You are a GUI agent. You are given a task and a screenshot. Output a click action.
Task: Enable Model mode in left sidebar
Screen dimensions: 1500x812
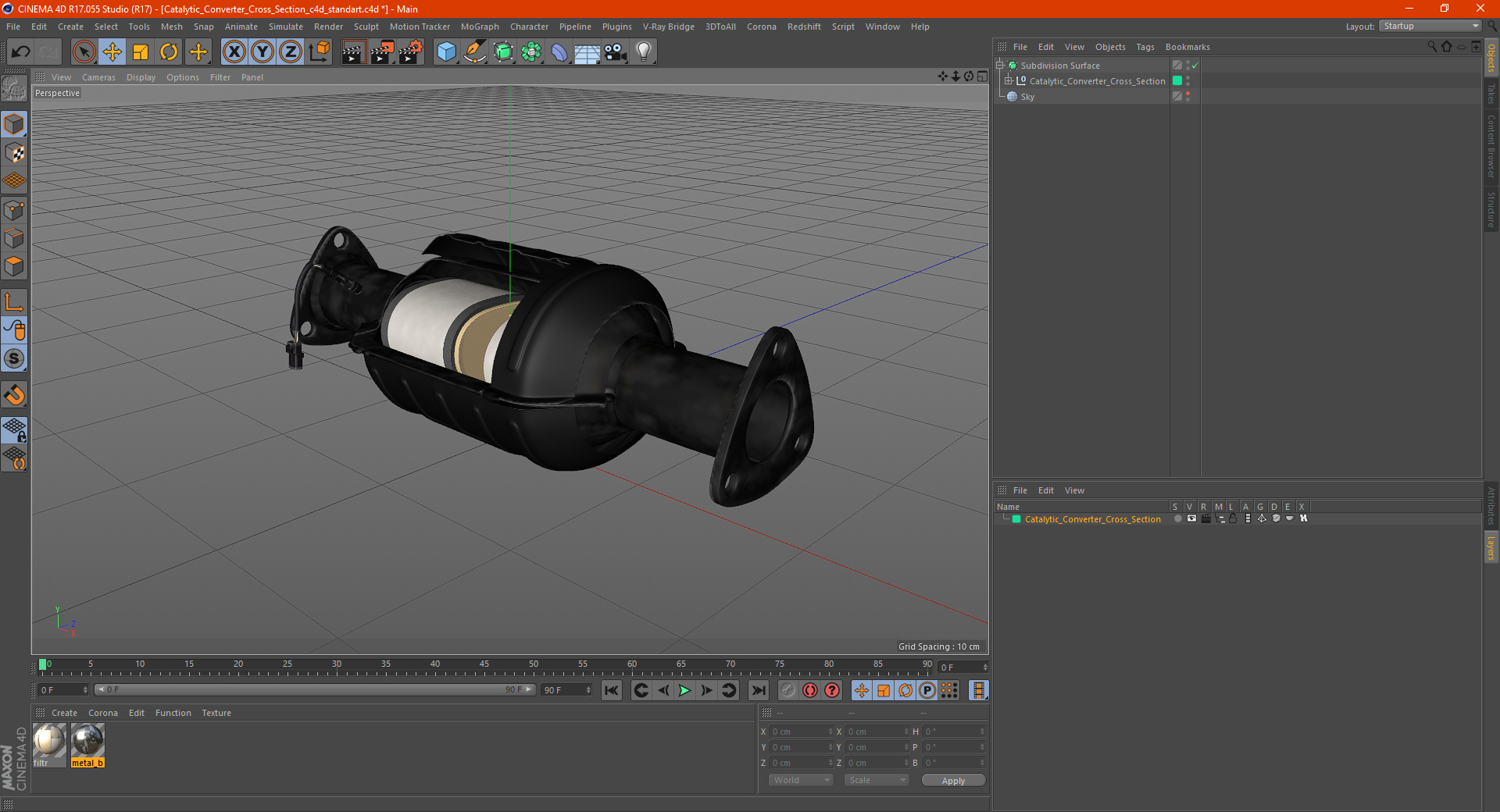(14, 124)
